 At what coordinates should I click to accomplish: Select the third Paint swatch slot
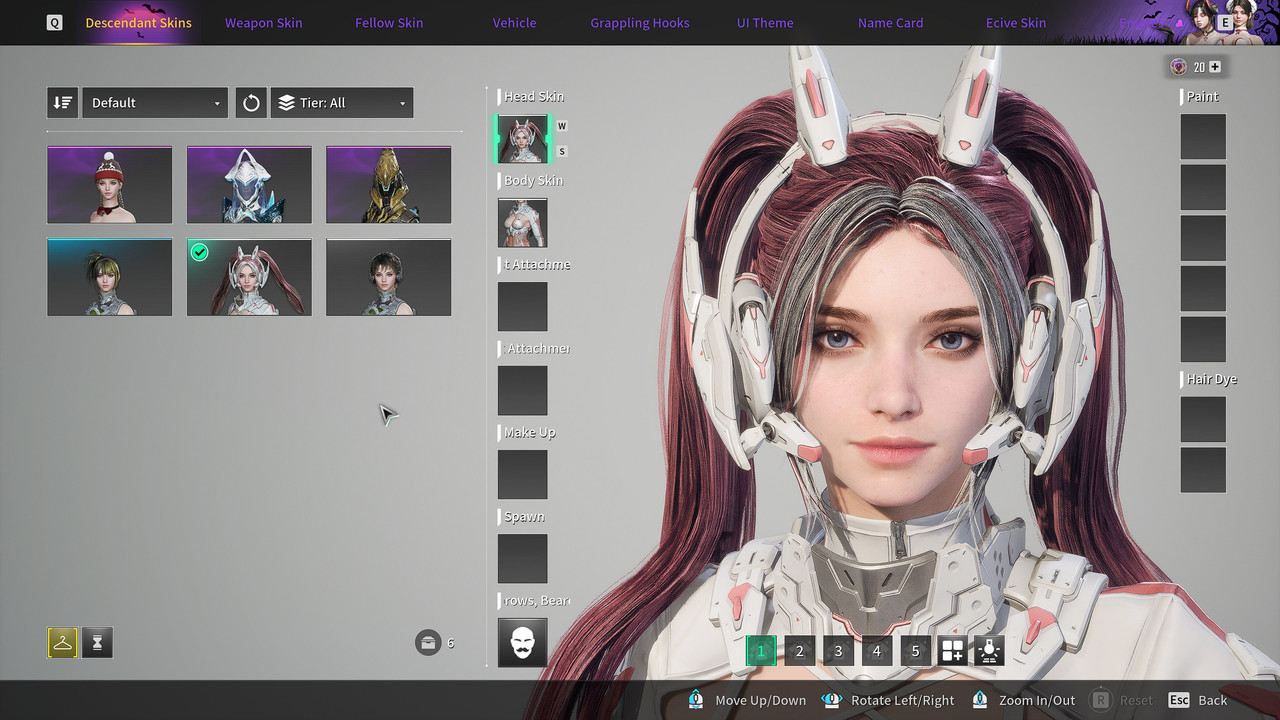click(1203, 238)
